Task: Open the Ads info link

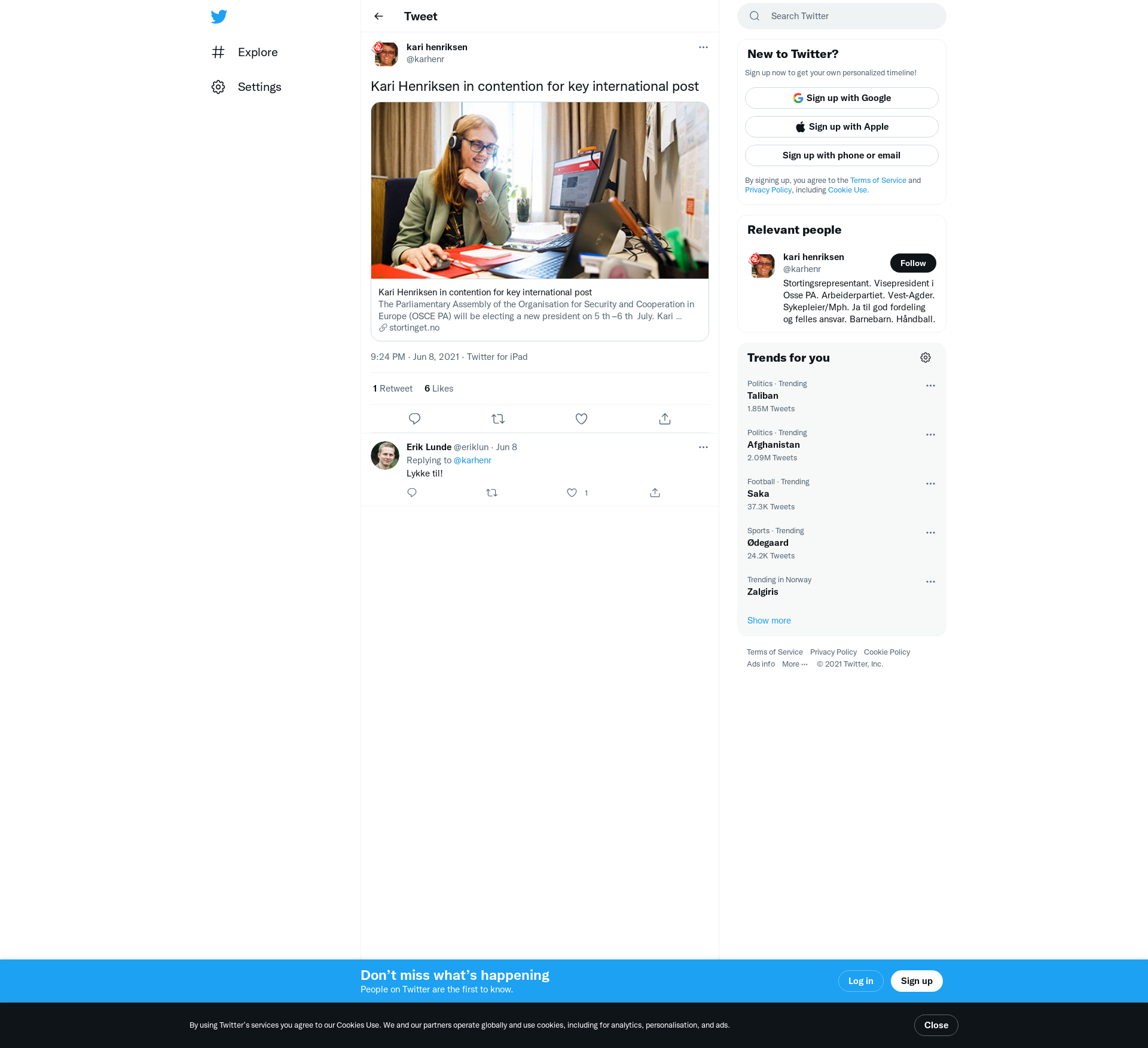Action: coord(761,664)
